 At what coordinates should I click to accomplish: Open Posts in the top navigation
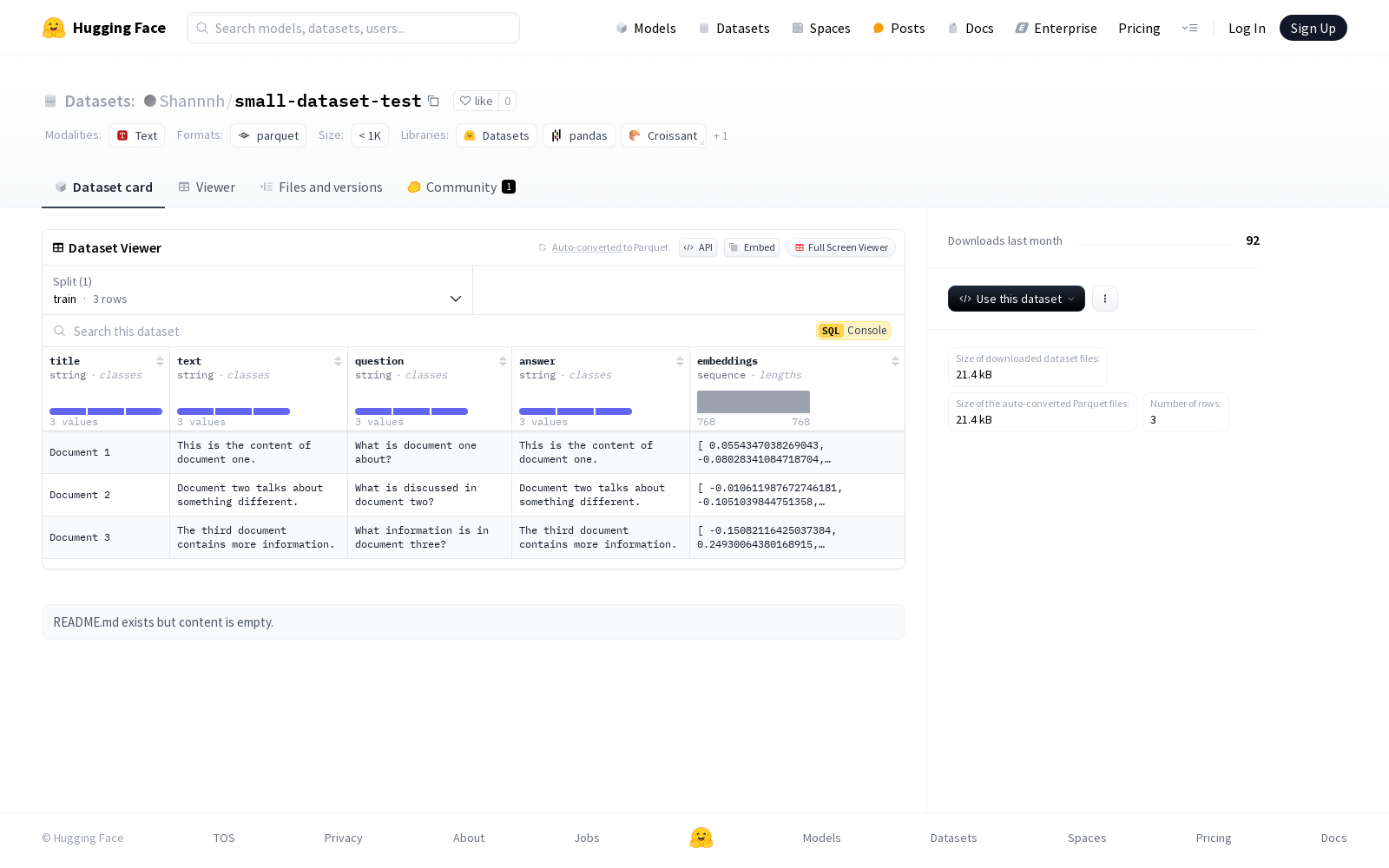coord(899,28)
